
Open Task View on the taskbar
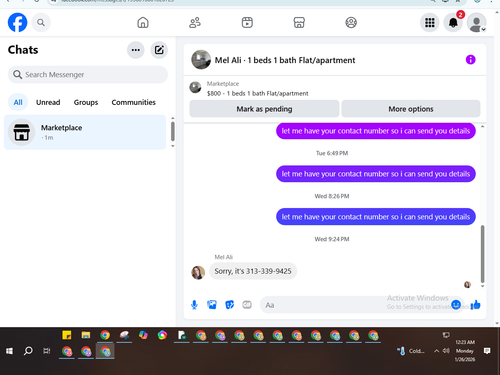click(x=47, y=351)
